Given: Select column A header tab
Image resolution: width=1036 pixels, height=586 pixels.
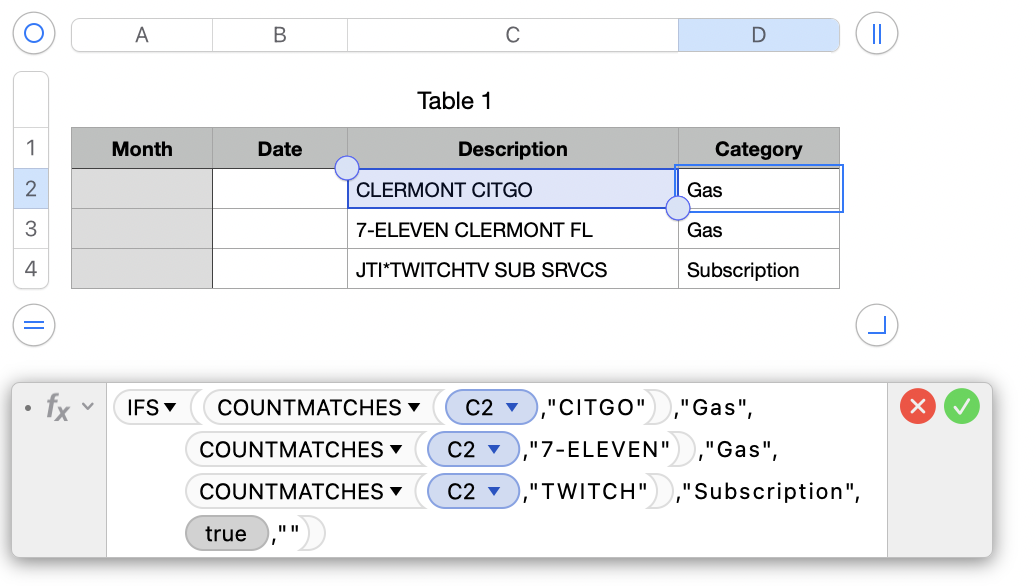Looking at the screenshot, I should 142,35.
